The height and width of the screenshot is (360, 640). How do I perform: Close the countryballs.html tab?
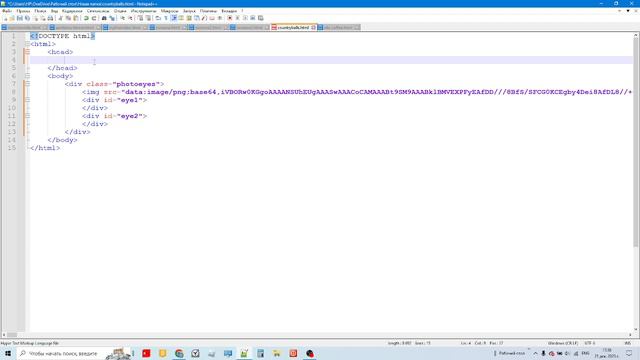click(x=313, y=27)
